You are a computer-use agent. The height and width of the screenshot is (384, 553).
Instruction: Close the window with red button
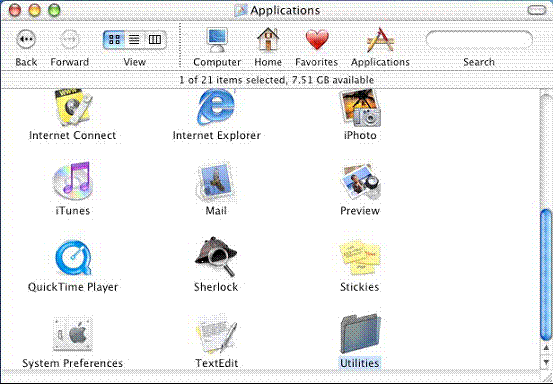pyautogui.click(x=15, y=10)
